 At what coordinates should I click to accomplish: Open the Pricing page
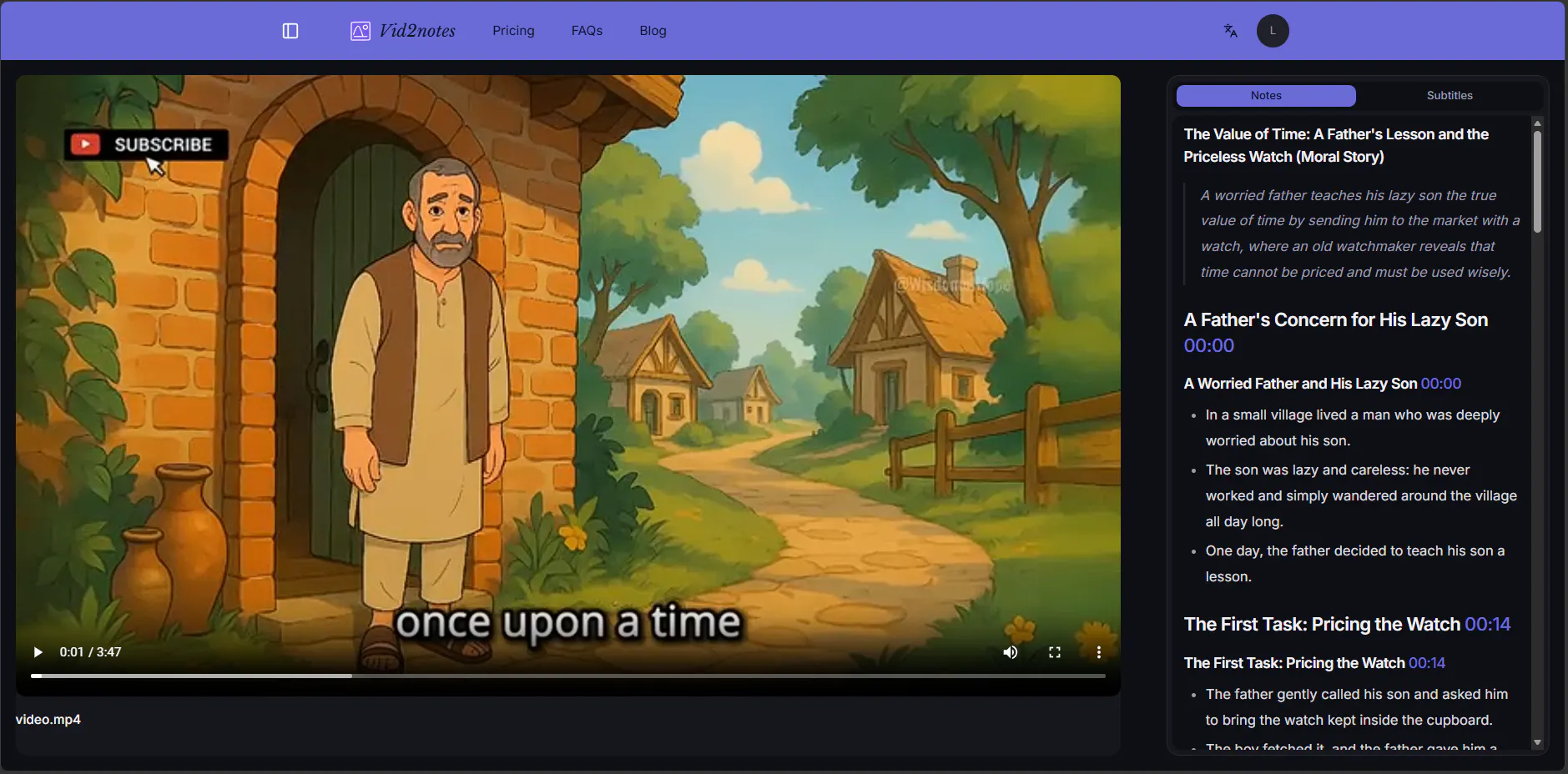[x=513, y=31]
